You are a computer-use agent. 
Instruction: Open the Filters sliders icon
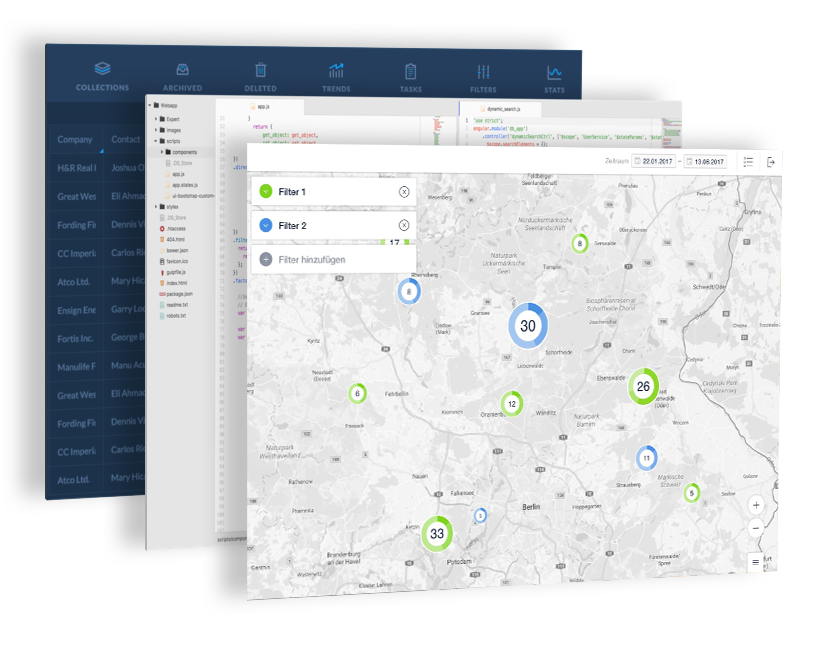pos(483,76)
